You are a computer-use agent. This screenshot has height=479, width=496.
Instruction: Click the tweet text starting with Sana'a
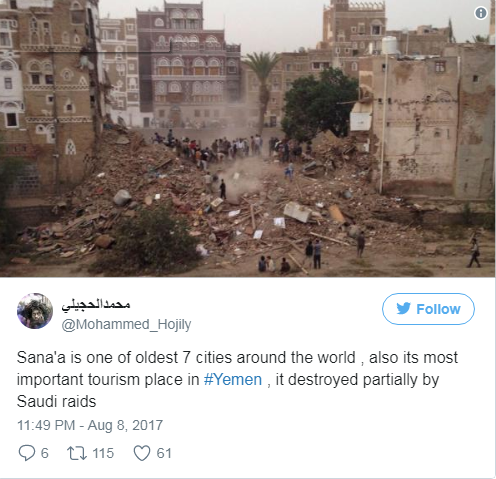(x=237, y=379)
